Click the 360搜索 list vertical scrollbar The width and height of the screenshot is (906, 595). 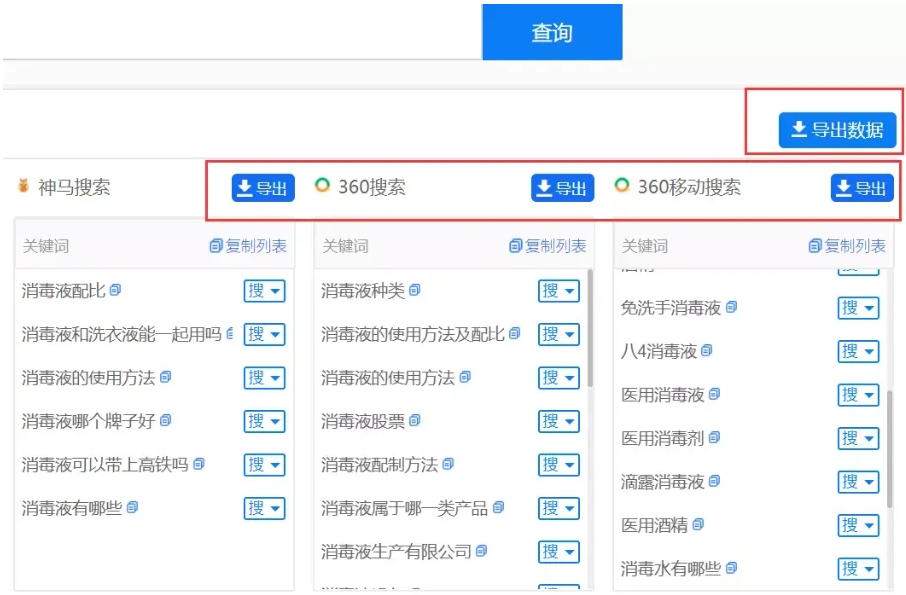coord(590,328)
